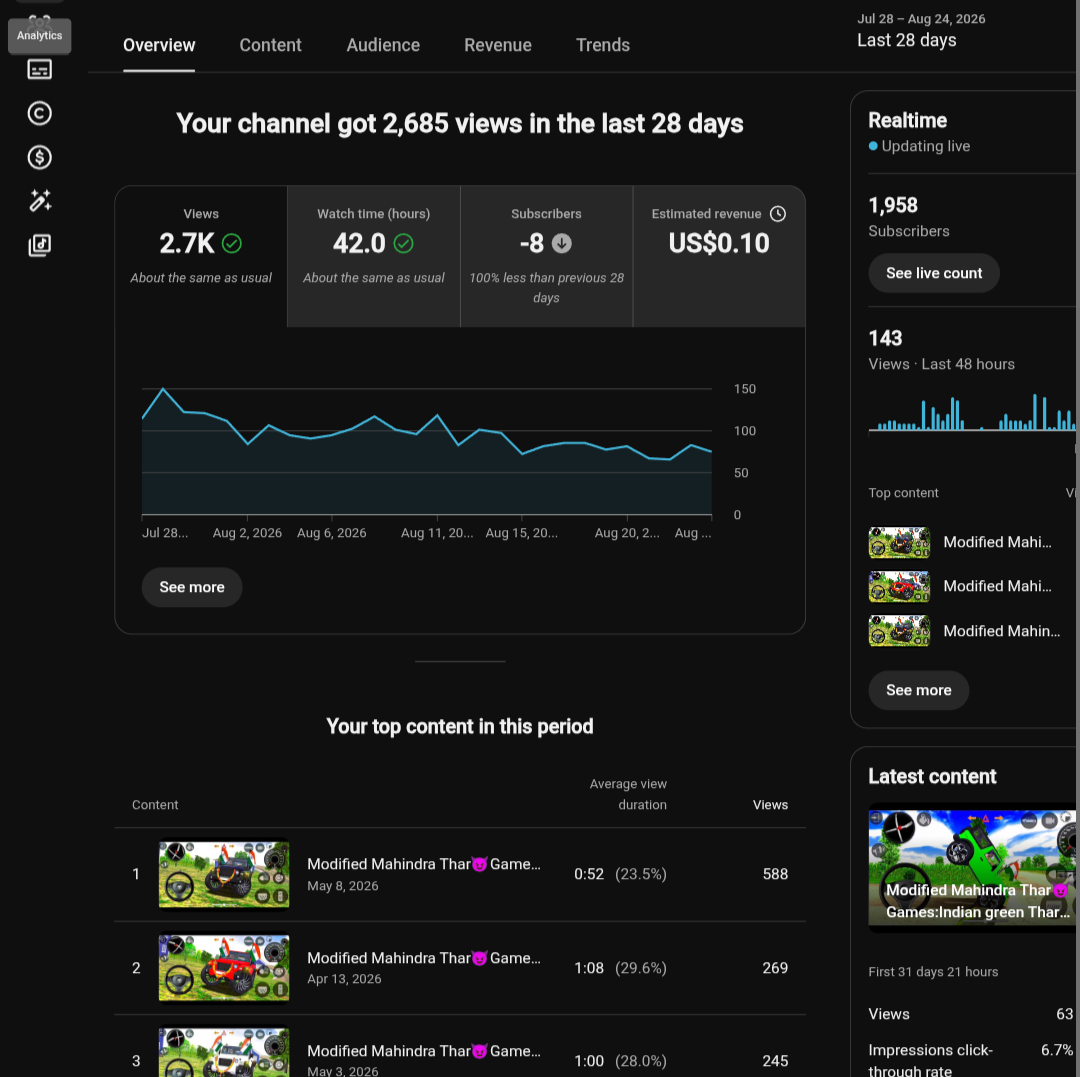Open video title dated May 3, 2026
Image resolution: width=1080 pixels, height=1077 pixels.
(x=424, y=1051)
